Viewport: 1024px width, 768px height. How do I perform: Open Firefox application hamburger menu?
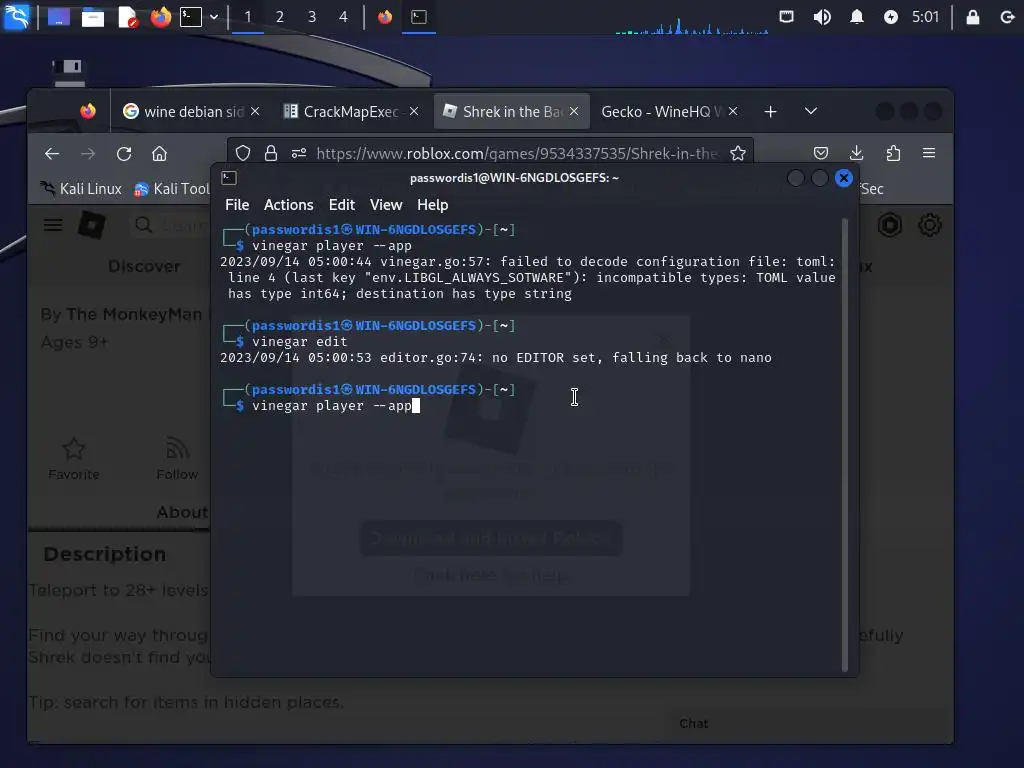(x=929, y=153)
